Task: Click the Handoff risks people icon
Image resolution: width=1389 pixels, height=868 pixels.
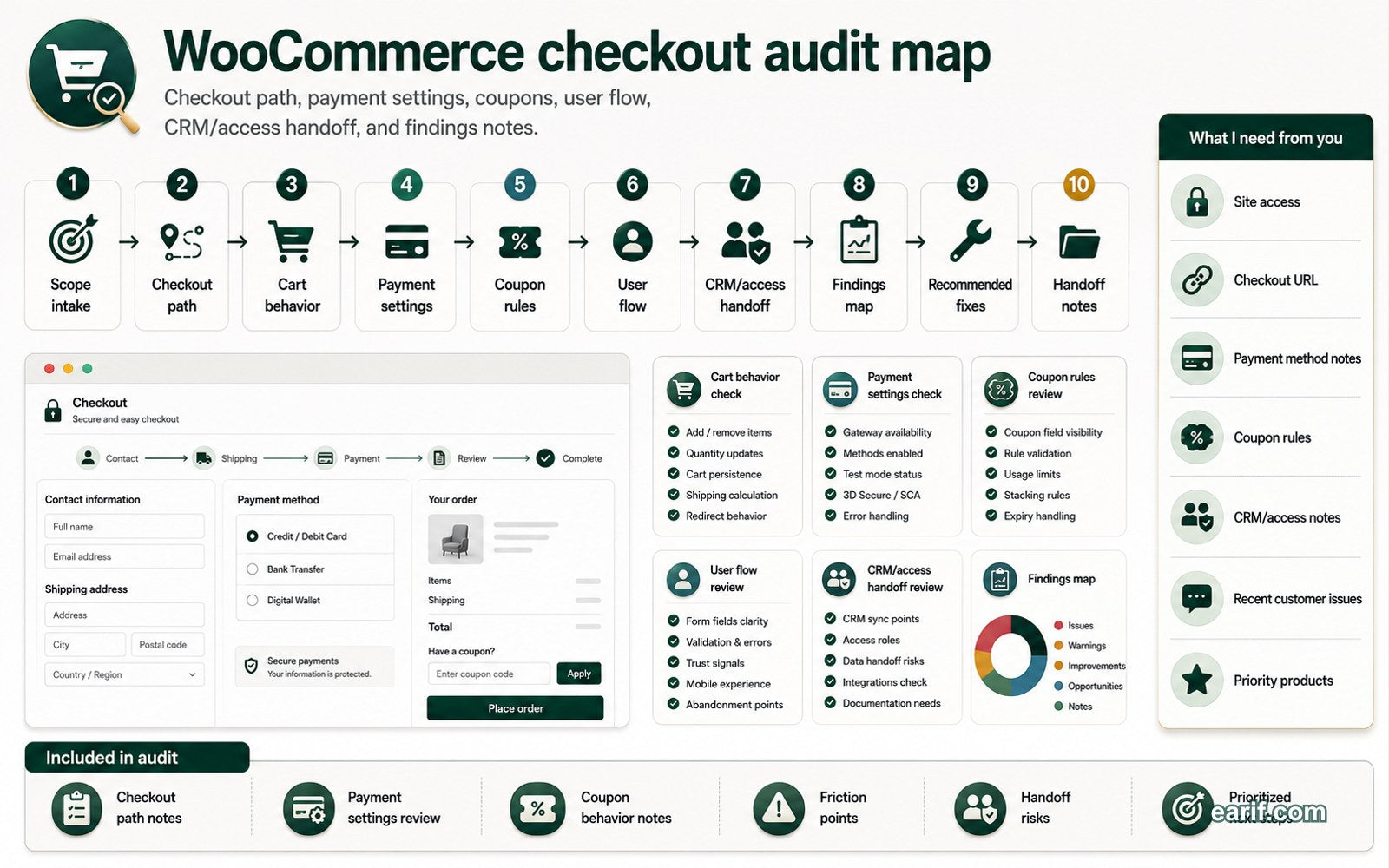Action: 980,809
